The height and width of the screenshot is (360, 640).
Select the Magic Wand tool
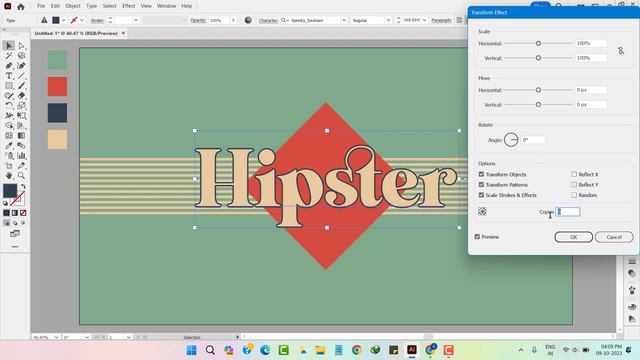coord(9,56)
